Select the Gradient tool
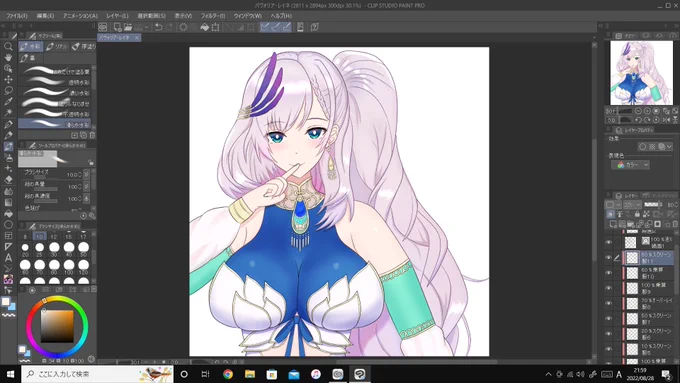Viewport: 680px width, 383px height. 8,202
